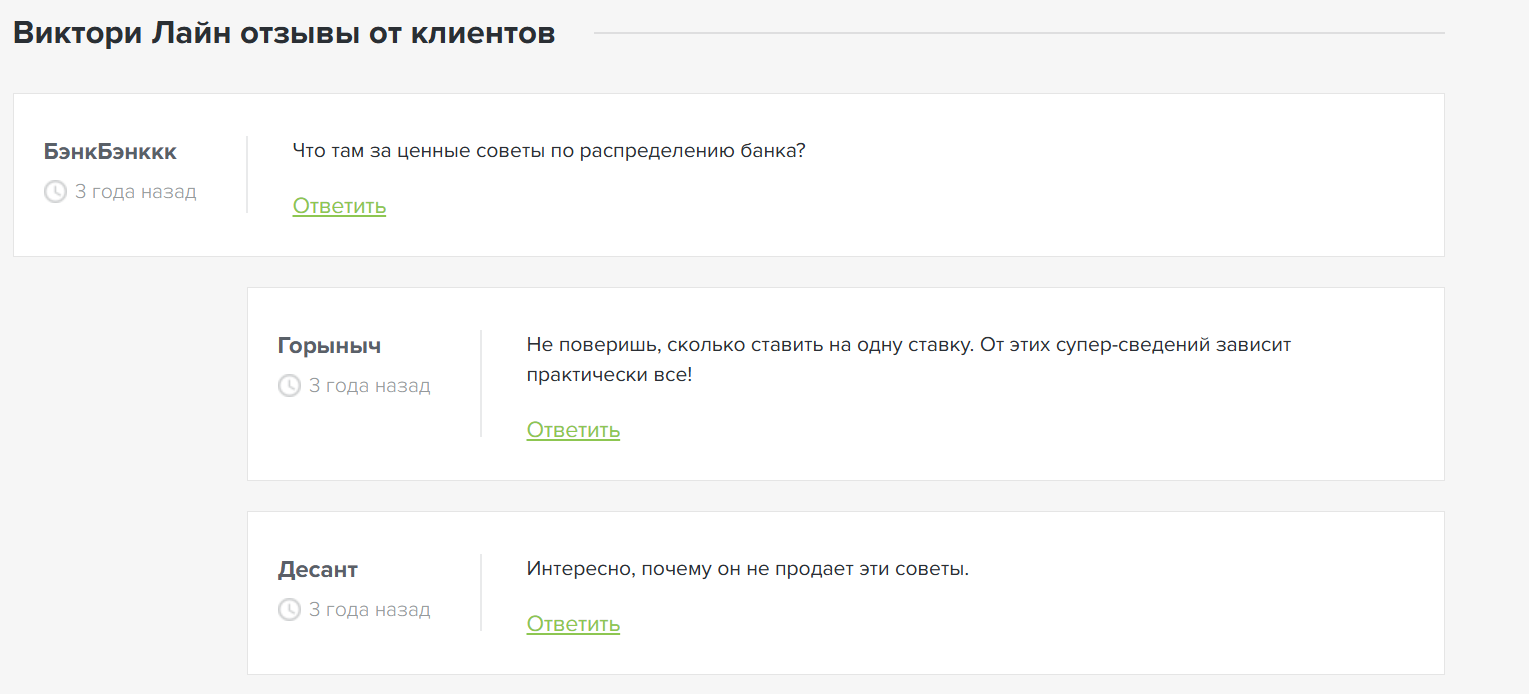Click the clock glyph left of '3 года назад' top card

coord(55,192)
